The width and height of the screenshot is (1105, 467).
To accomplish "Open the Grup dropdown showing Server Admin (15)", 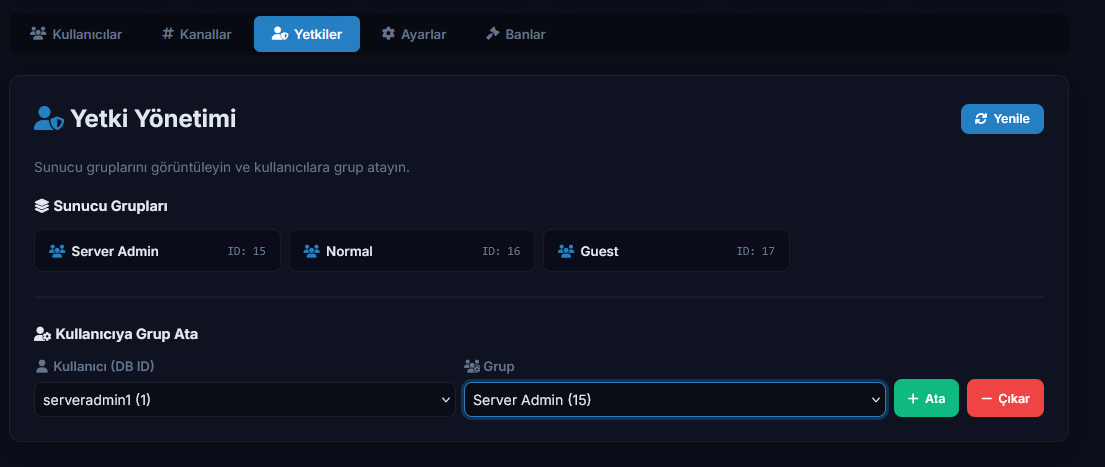I will click(x=674, y=399).
